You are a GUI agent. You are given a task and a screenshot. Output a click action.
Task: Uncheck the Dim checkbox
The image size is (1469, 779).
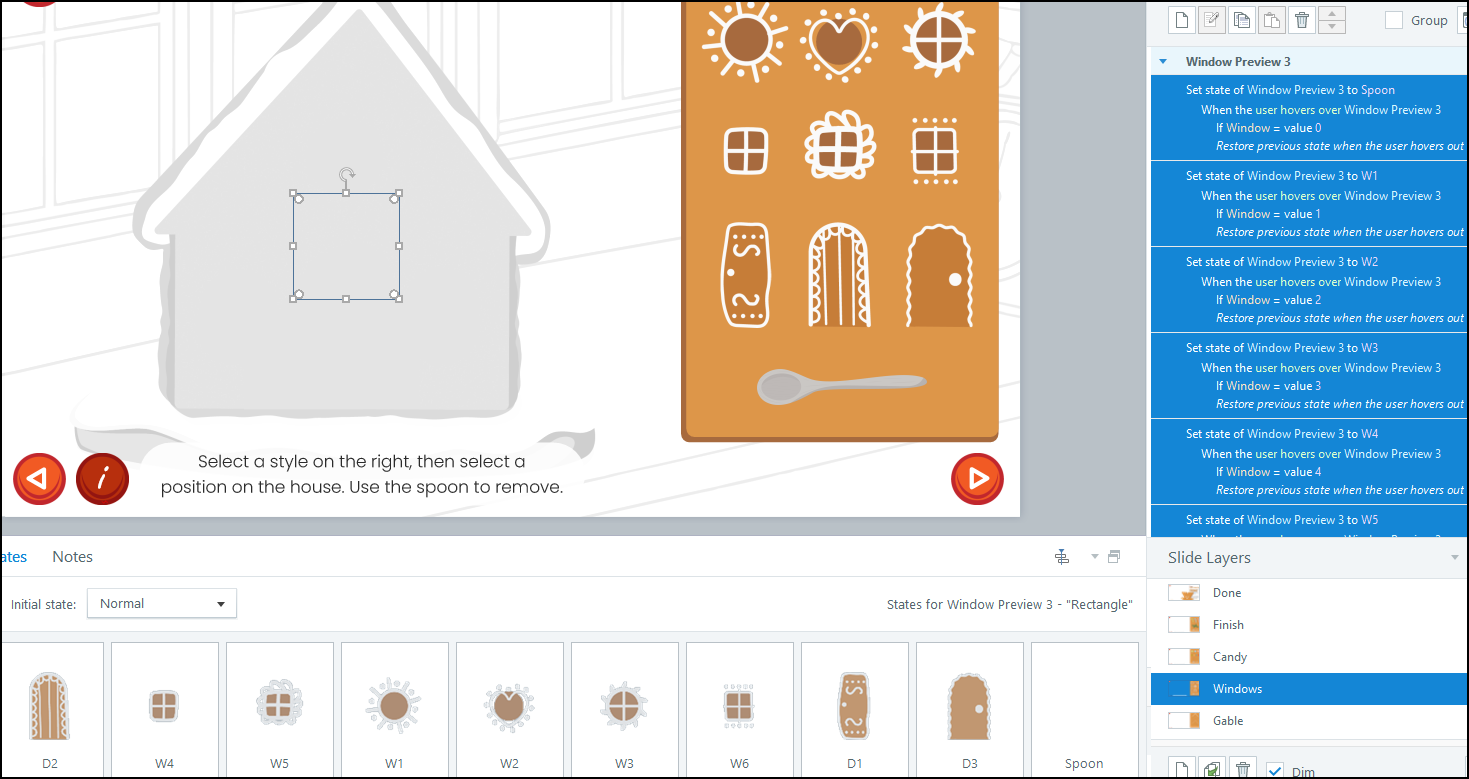[x=1275, y=769]
